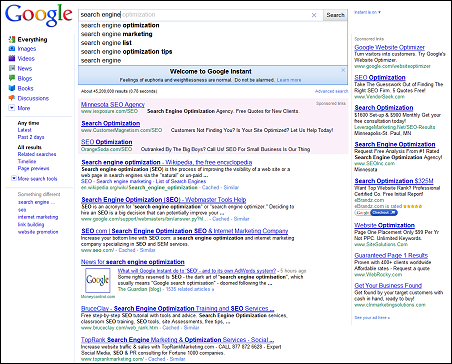Select the Images search category
Viewport: 452px width, 364px height.
(27, 49)
